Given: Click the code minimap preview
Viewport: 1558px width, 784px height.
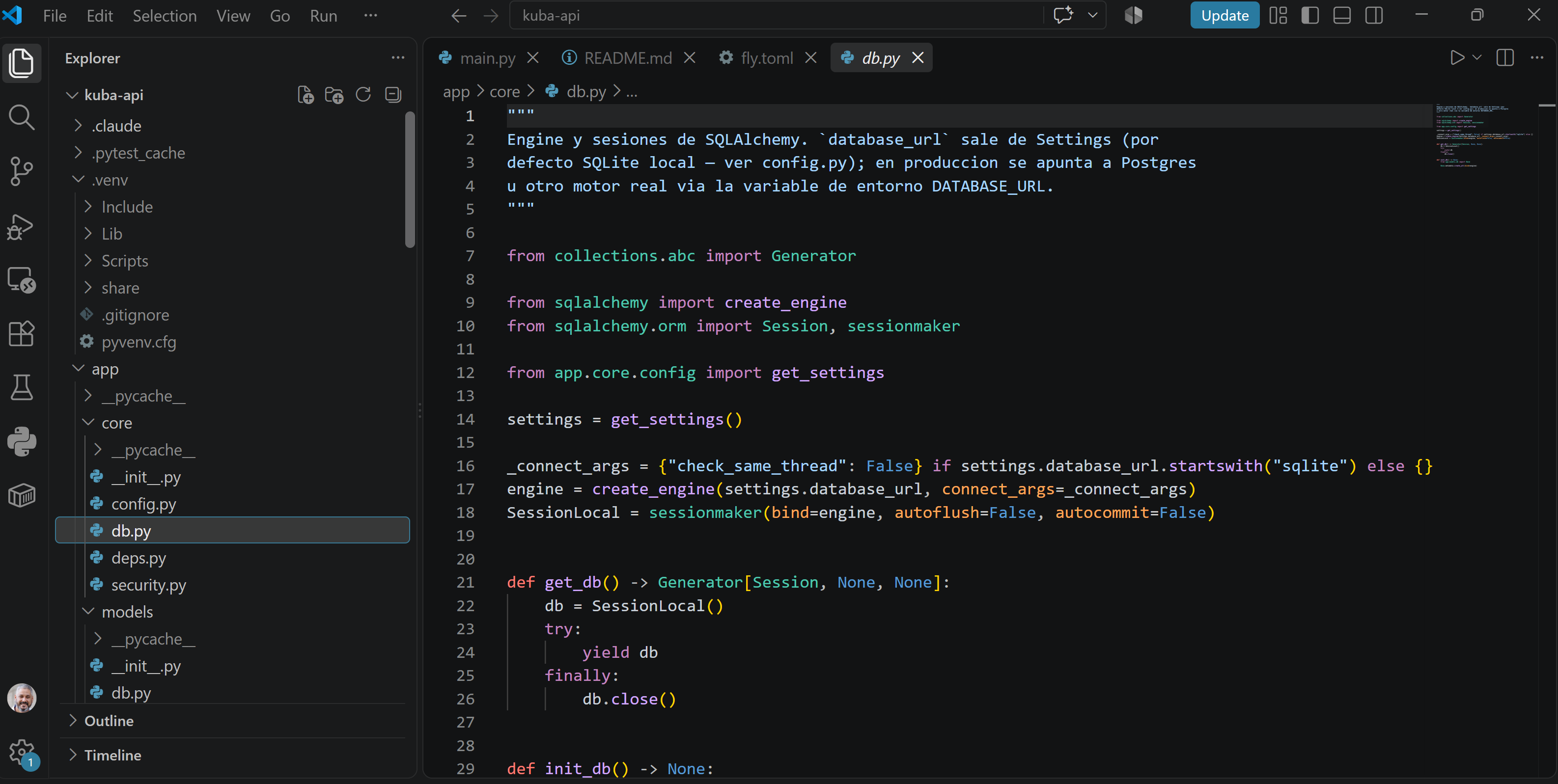Looking at the screenshot, I should tap(1484, 136).
